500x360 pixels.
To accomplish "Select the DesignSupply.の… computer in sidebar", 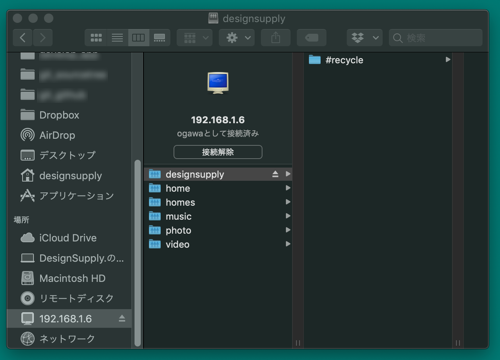I will [69, 258].
